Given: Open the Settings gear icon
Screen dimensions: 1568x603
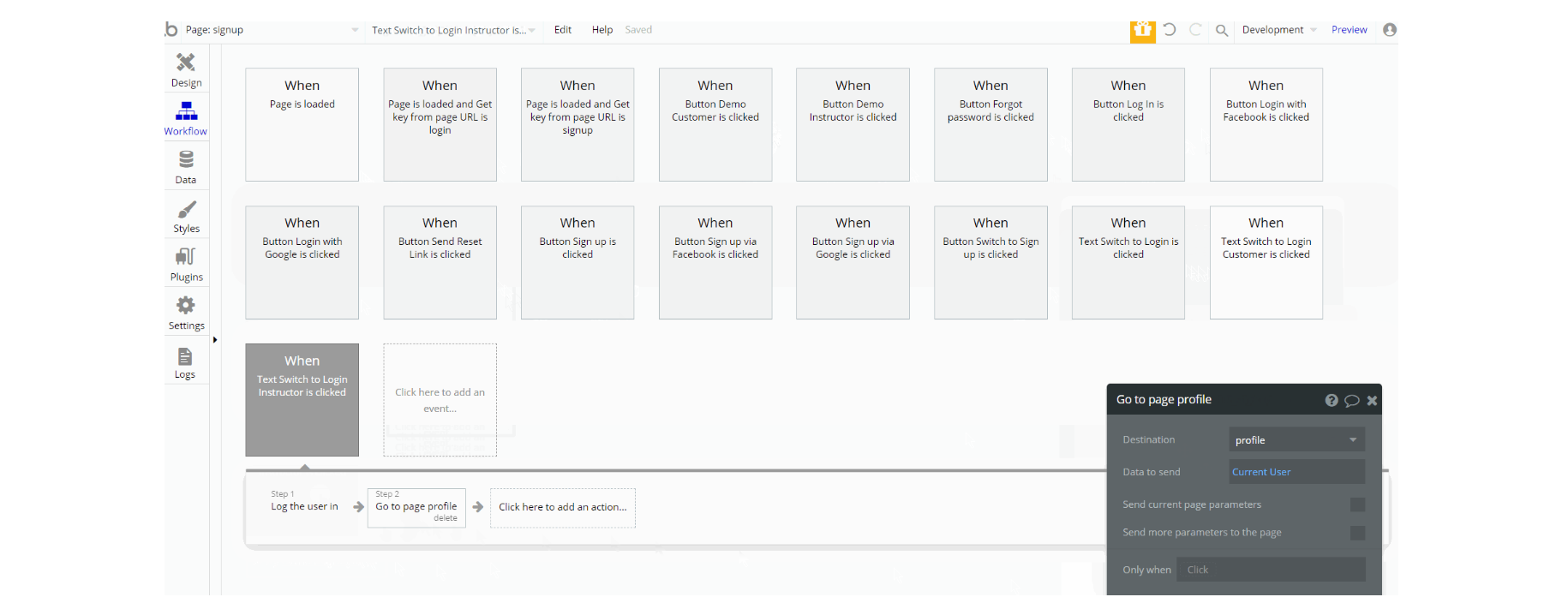Looking at the screenshot, I should tap(186, 306).
